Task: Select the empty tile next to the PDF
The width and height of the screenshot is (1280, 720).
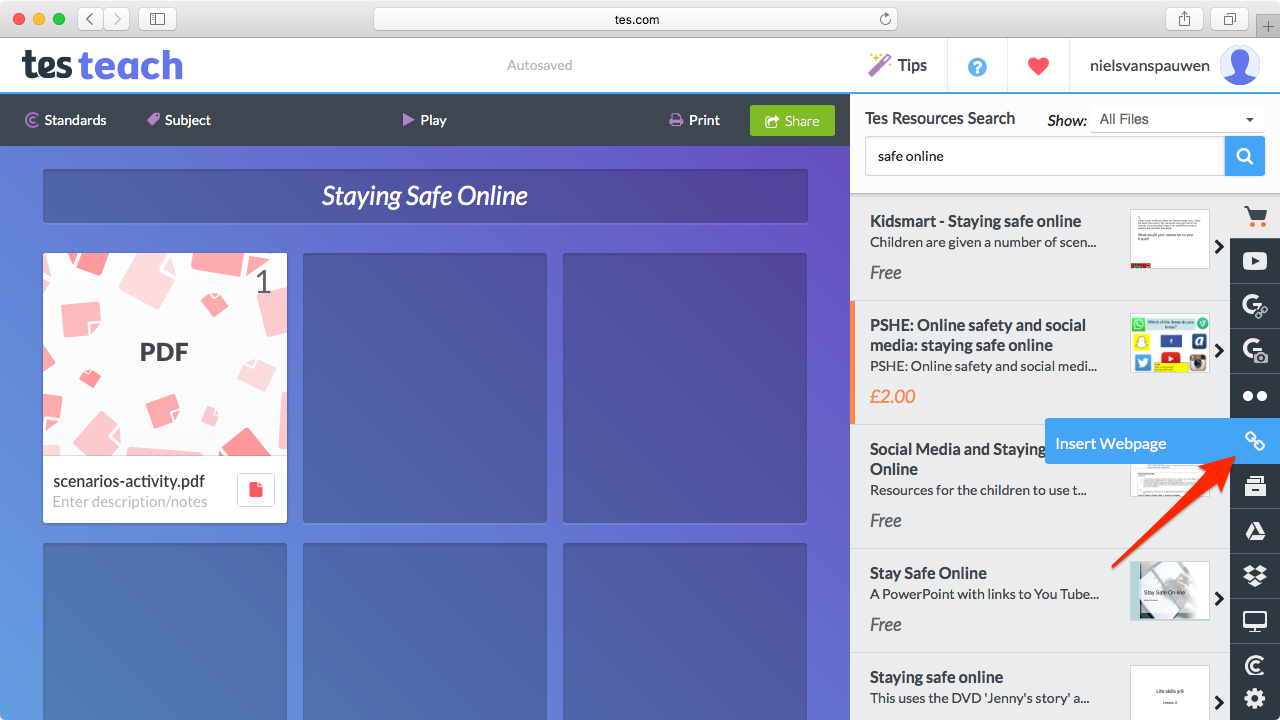Action: (x=425, y=388)
